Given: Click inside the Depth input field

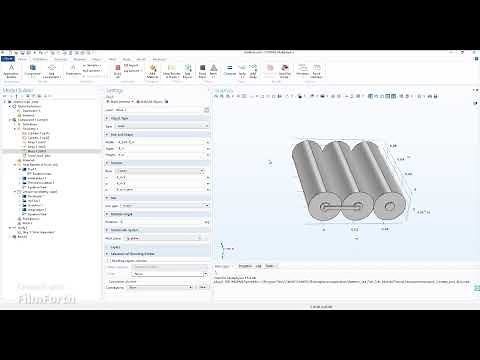Looking at the screenshot, I should [x=161, y=148].
